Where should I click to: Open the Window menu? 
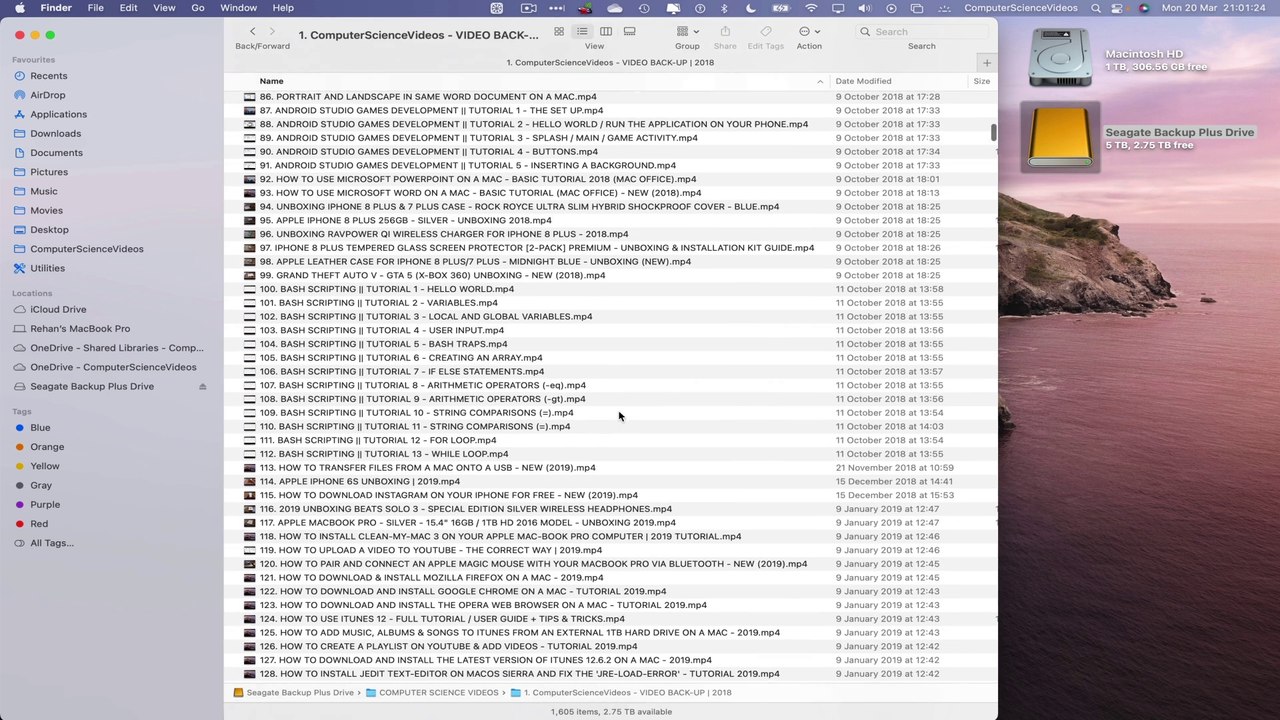tap(238, 8)
